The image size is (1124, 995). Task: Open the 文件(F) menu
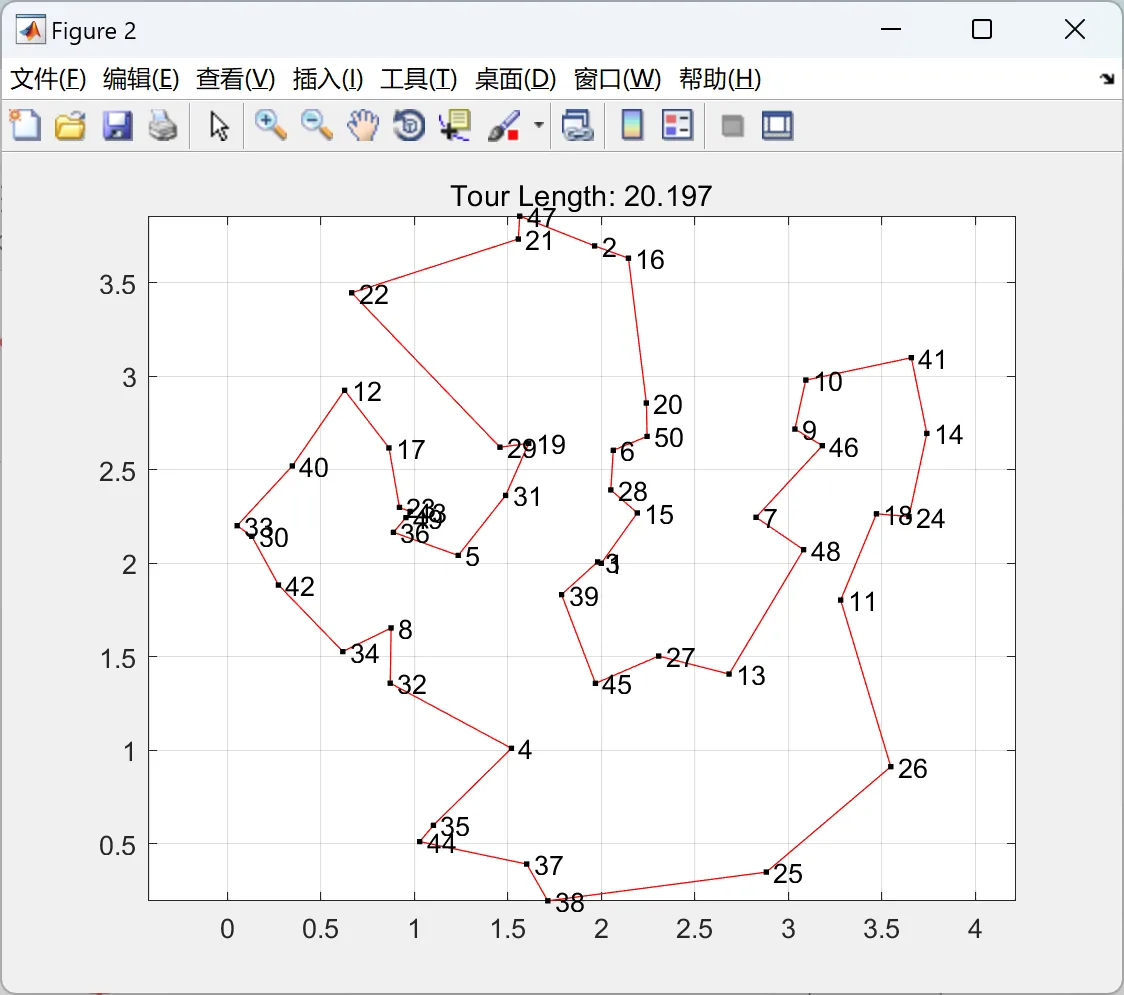[48, 79]
